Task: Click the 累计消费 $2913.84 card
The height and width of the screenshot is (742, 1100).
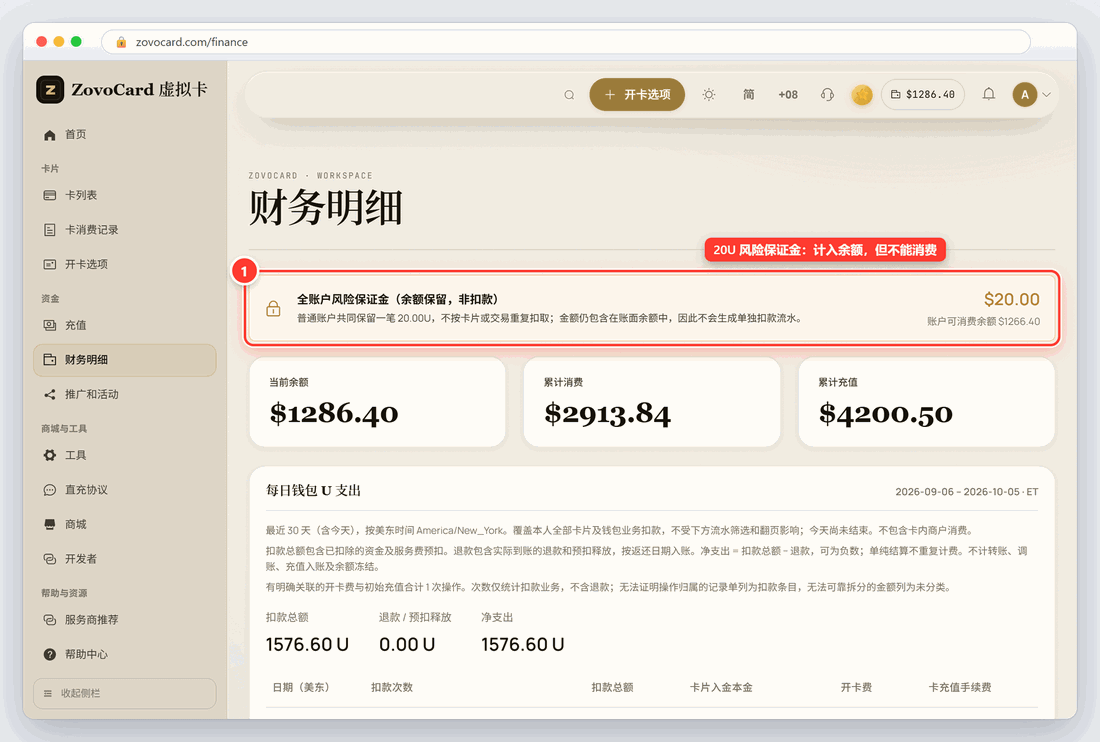Action: pyautogui.click(x=652, y=403)
